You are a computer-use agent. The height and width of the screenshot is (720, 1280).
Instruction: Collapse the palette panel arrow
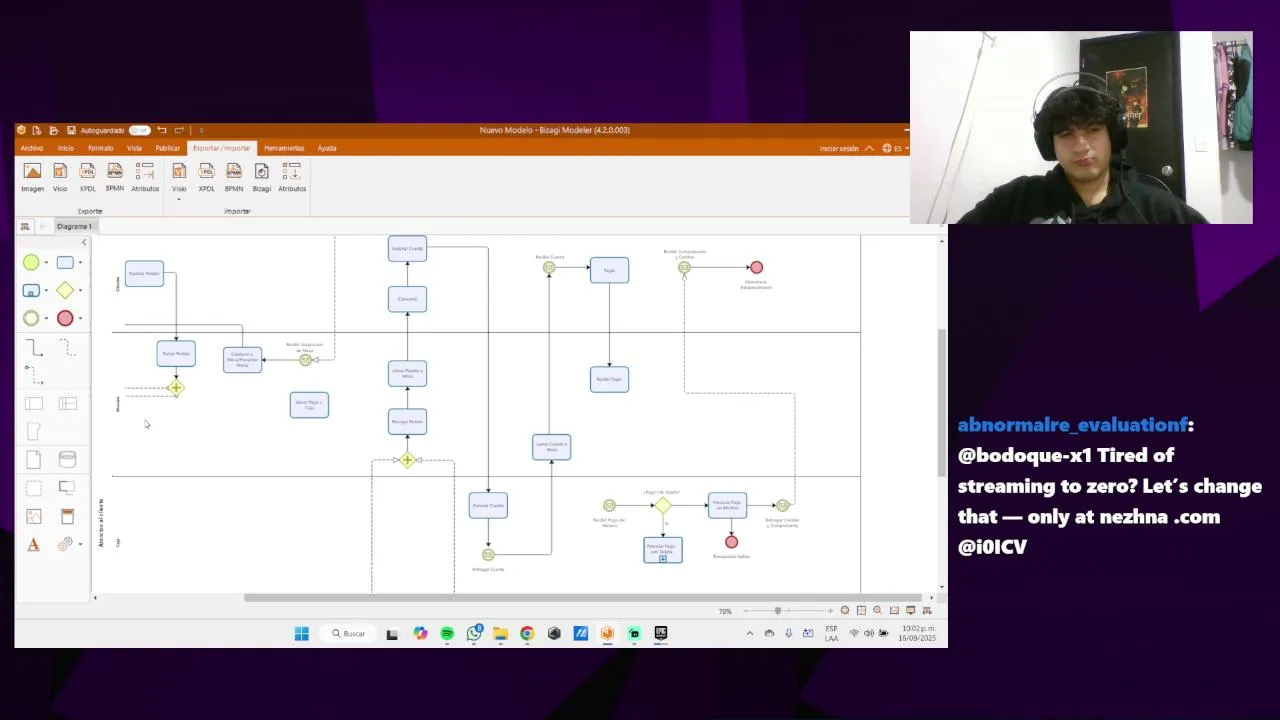coord(84,242)
